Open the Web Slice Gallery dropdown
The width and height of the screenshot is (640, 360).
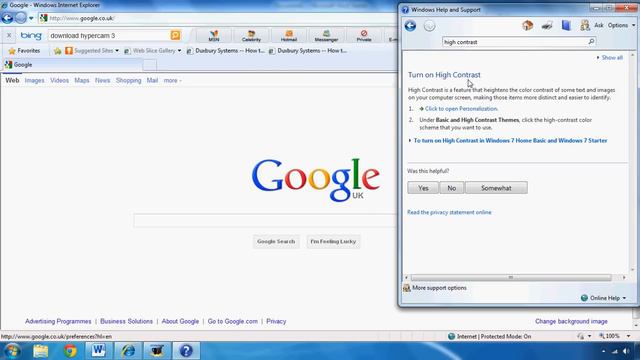coord(153,51)
